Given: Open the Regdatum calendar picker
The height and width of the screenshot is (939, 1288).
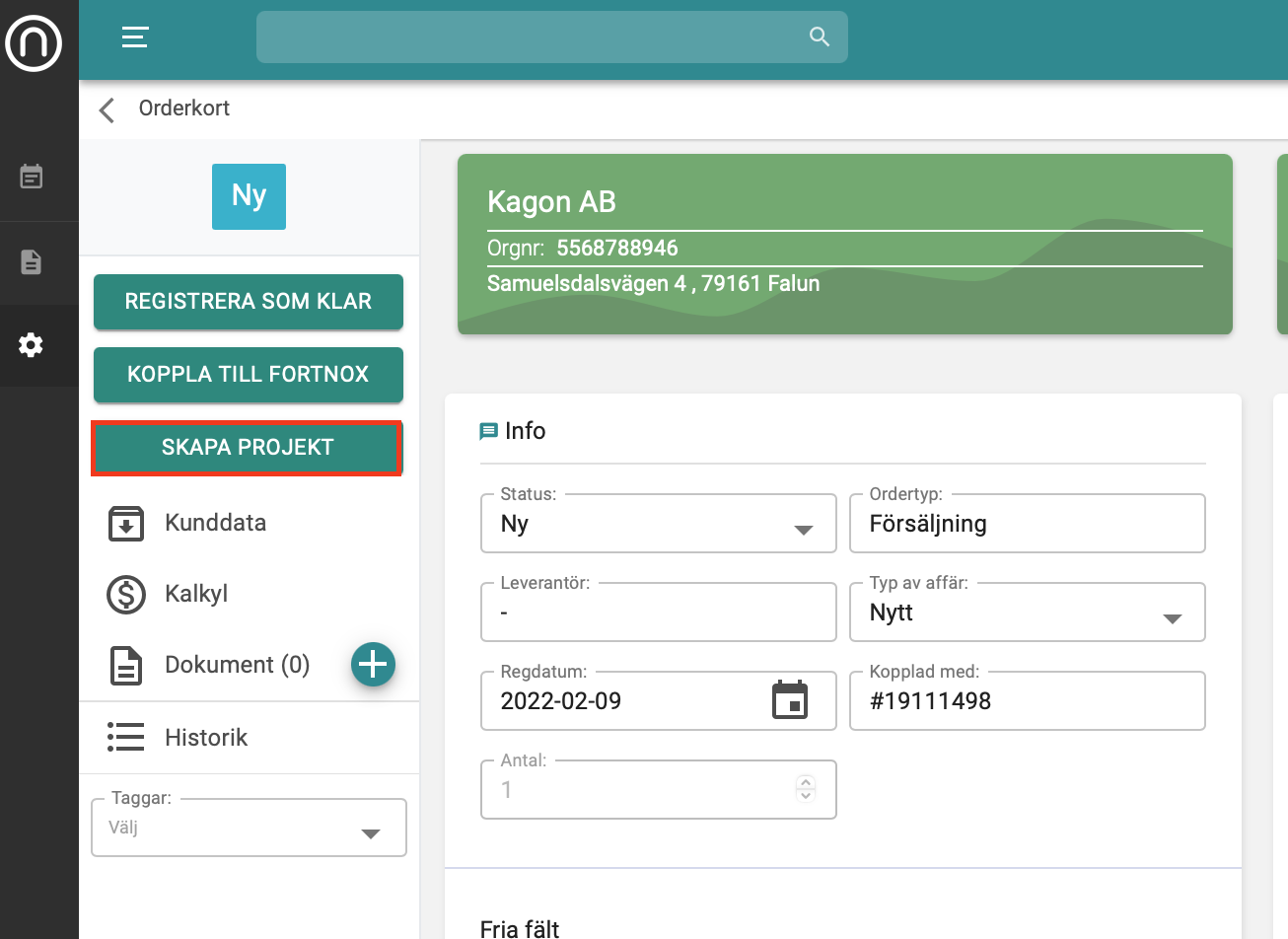Looking at the screenshot, I should (x=789, y=700).
